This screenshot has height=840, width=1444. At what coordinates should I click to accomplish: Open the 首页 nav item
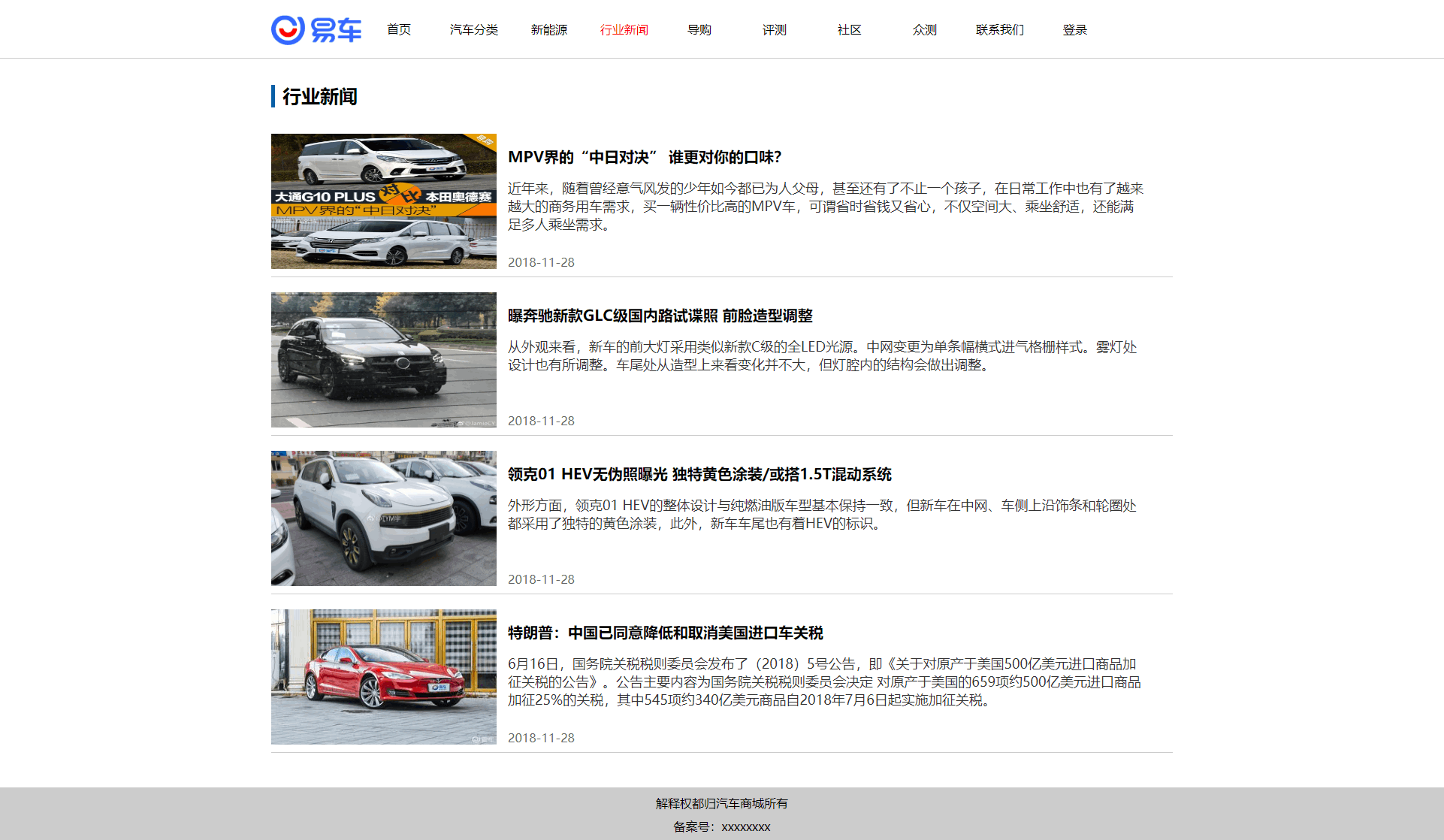[399, 30]
